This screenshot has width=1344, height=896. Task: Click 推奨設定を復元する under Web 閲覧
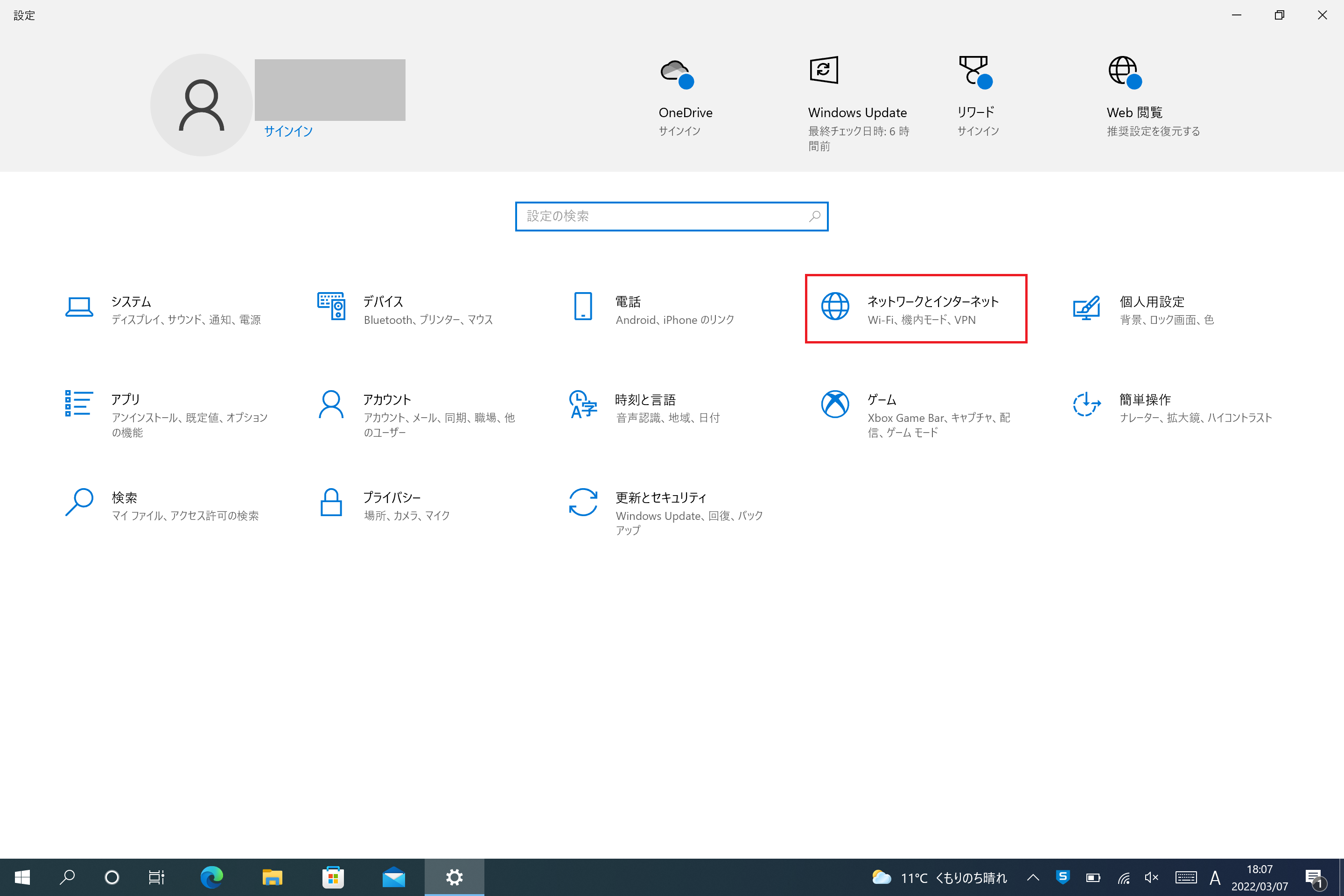coord(1153,131)
